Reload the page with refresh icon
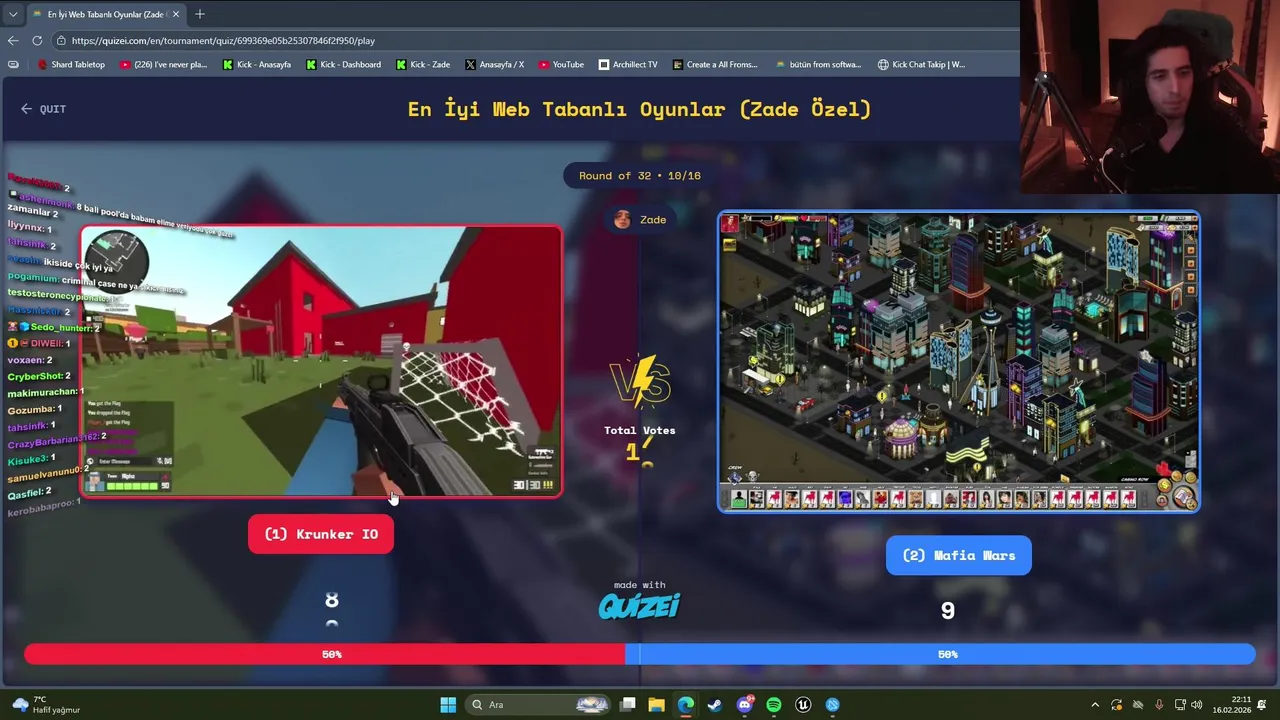Screen dimensions: 1280x720 37,40
